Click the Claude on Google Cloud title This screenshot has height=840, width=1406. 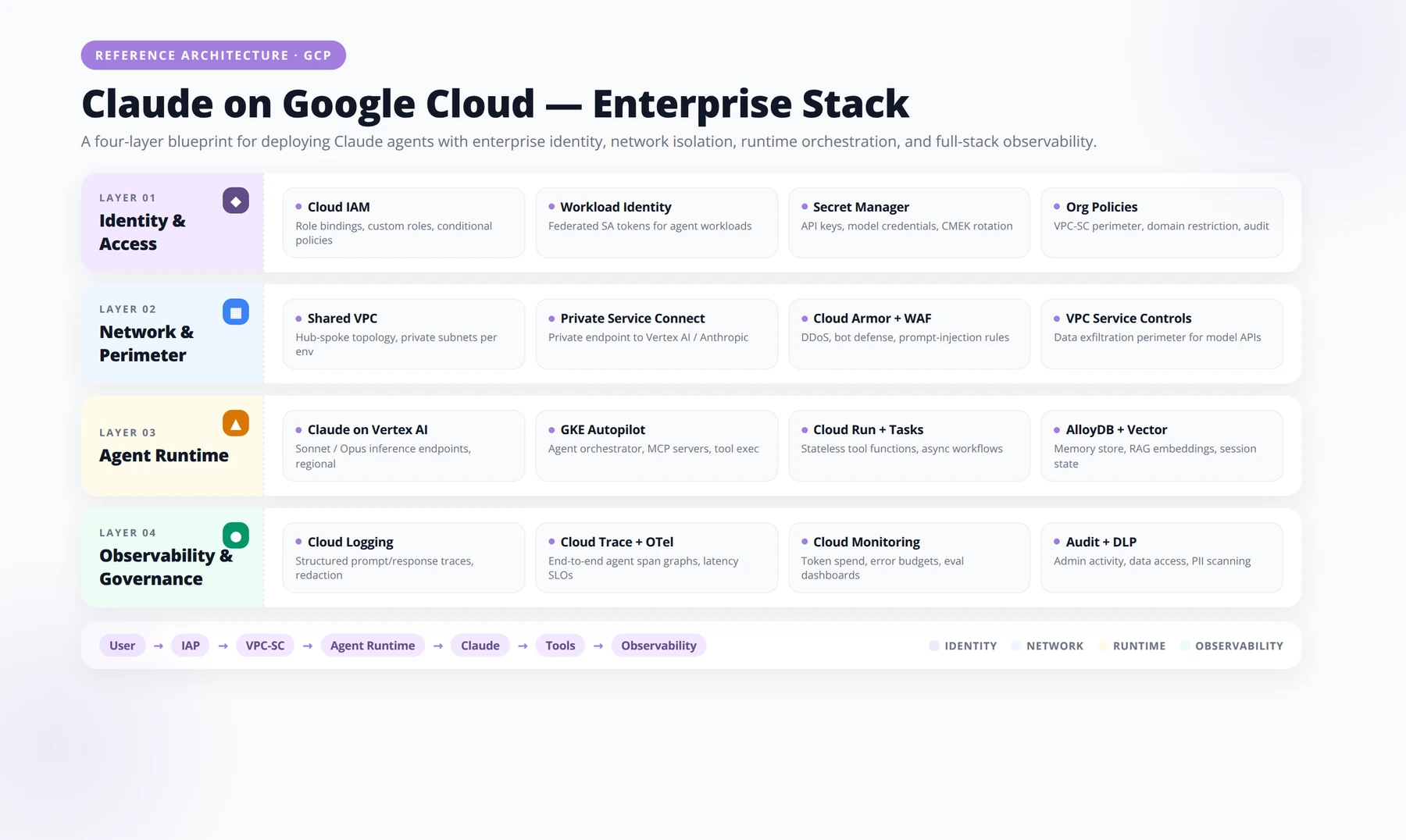coord(495,104)
